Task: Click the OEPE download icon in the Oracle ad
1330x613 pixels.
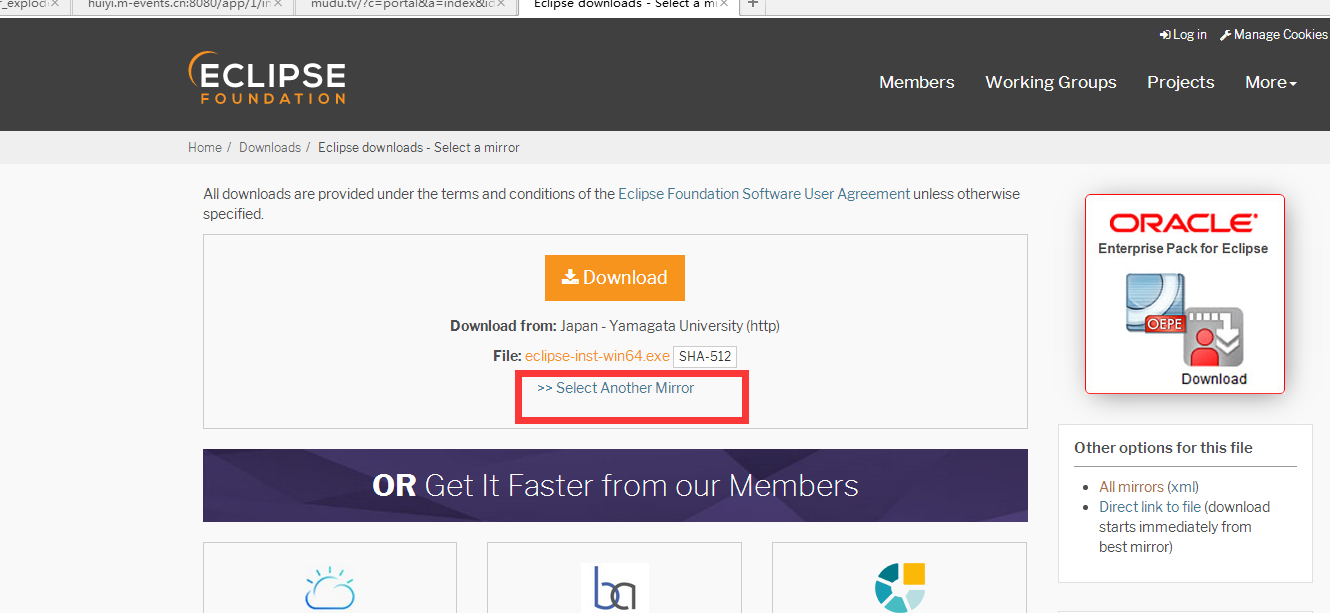Action: 1185,320
